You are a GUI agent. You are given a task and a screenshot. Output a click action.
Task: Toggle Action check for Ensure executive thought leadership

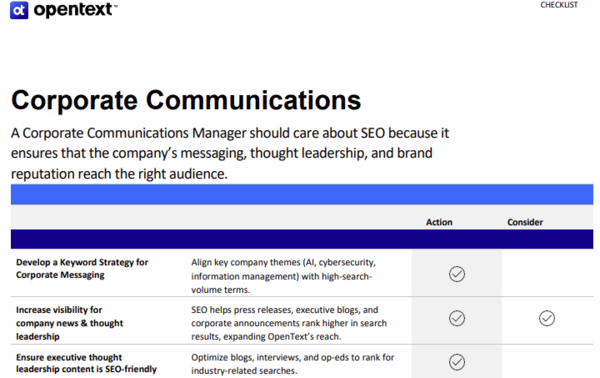[x=457, y=362]
